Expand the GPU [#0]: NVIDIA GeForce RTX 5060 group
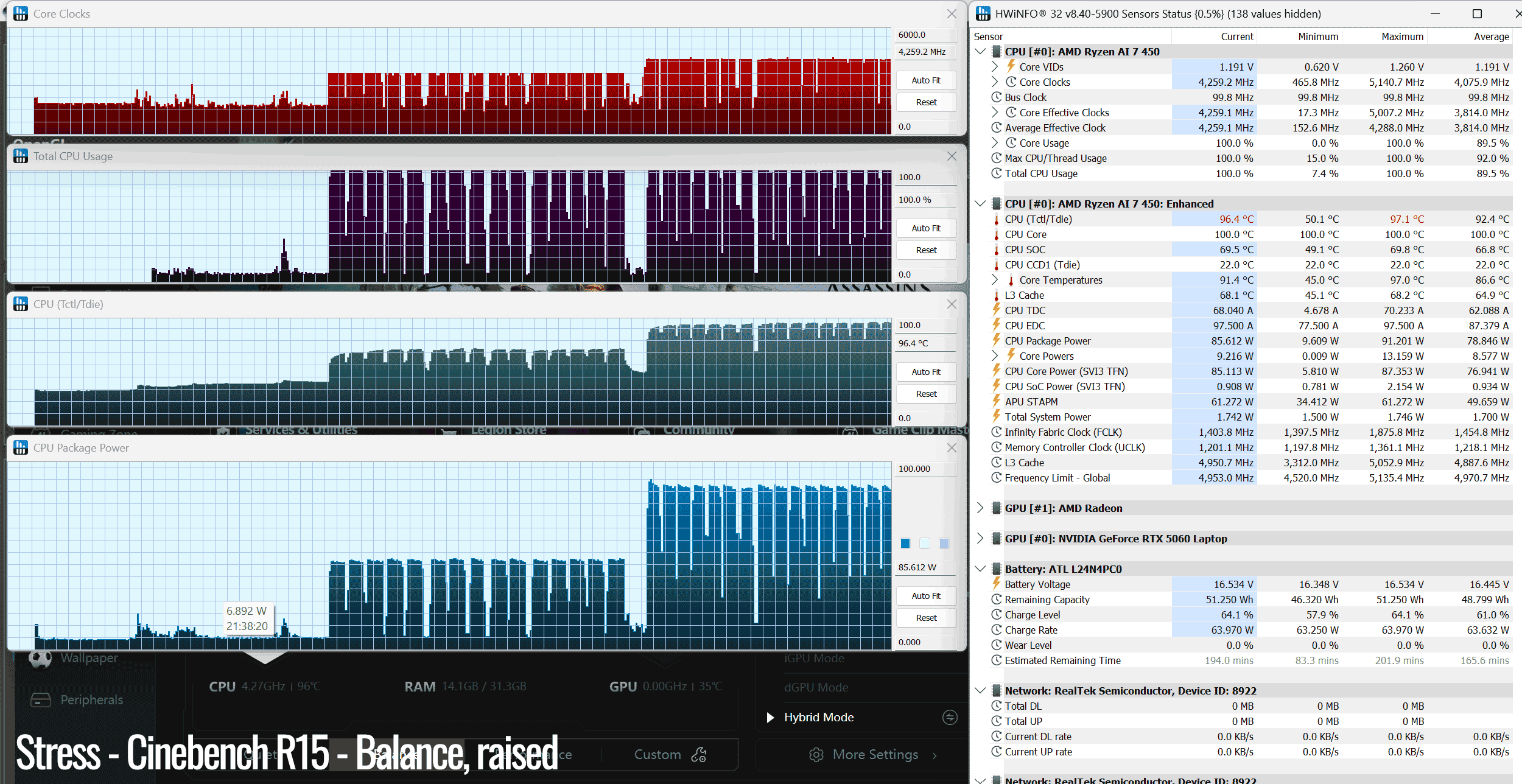This screenshot has height=784, width=1522. 980,538
